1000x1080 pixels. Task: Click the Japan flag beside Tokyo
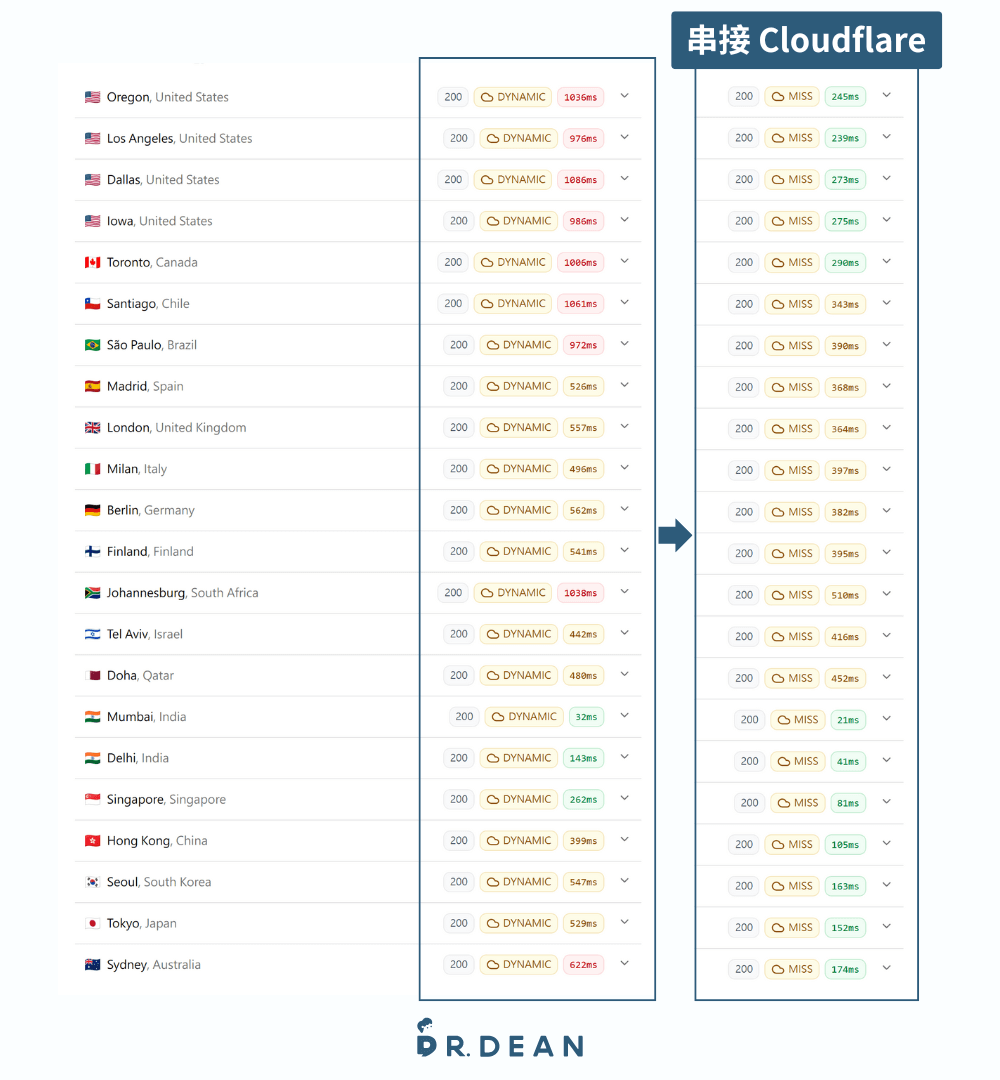92,924
